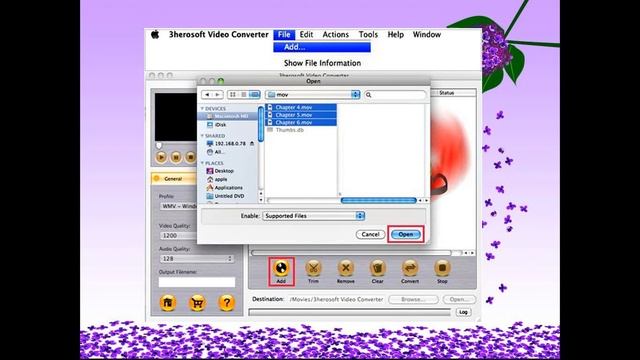Click the file browser horizontal scrollbar
This screenshot has height=360, width=640.
378,200
